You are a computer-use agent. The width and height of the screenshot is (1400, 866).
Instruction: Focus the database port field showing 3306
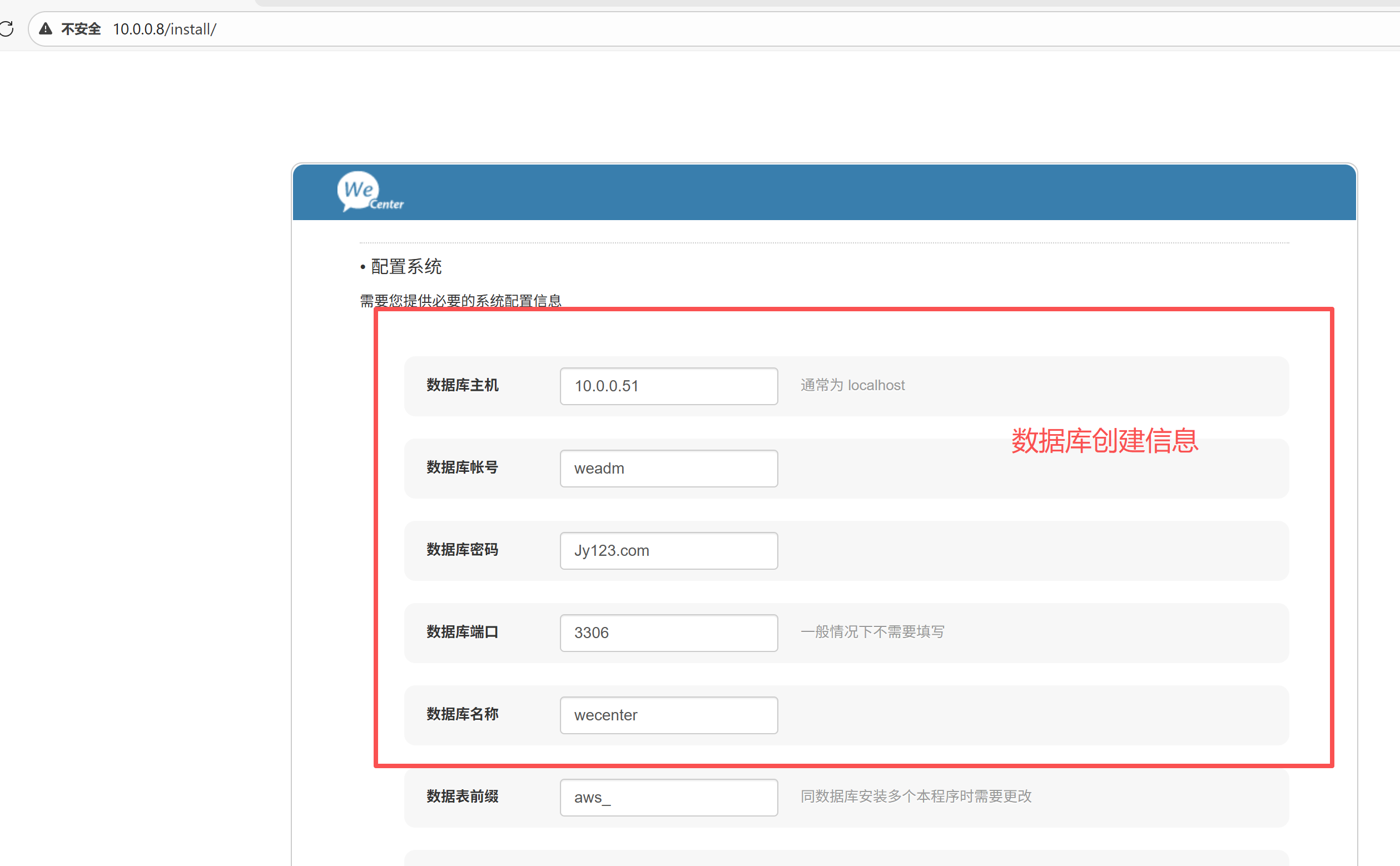pyautogui.click(x=668, y=633)
